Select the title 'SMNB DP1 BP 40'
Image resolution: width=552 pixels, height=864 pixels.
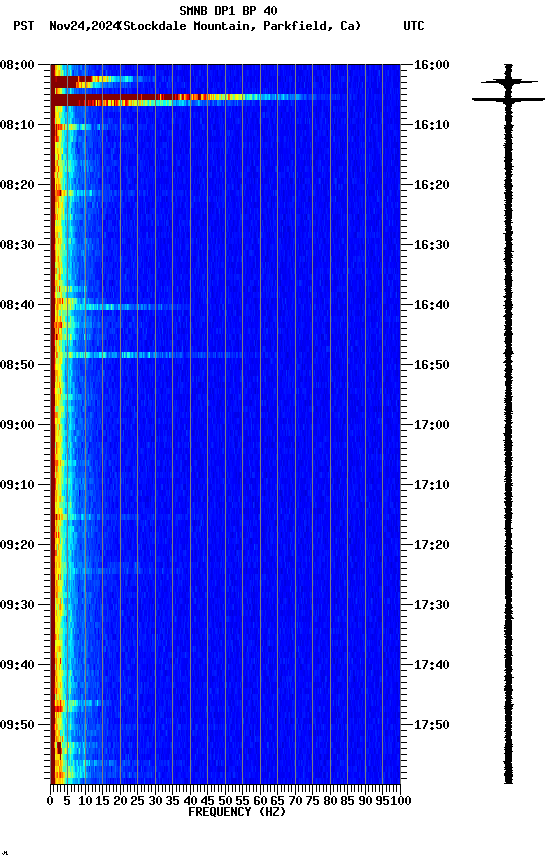228,10
